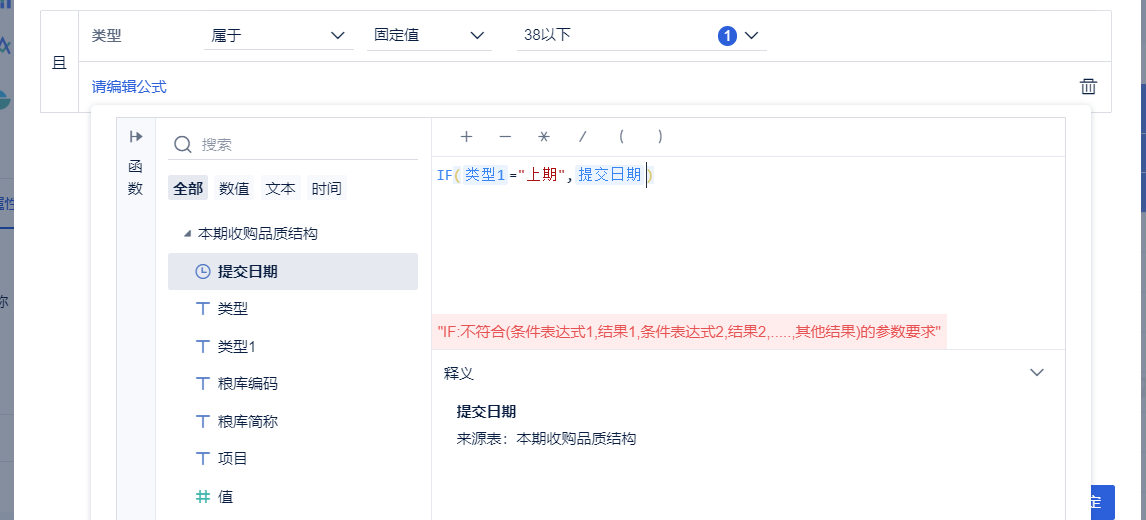Image resolution: width=1146 pixels, height=520 pixels.
Task: Click the search magnifier icon
Action: 183,144
